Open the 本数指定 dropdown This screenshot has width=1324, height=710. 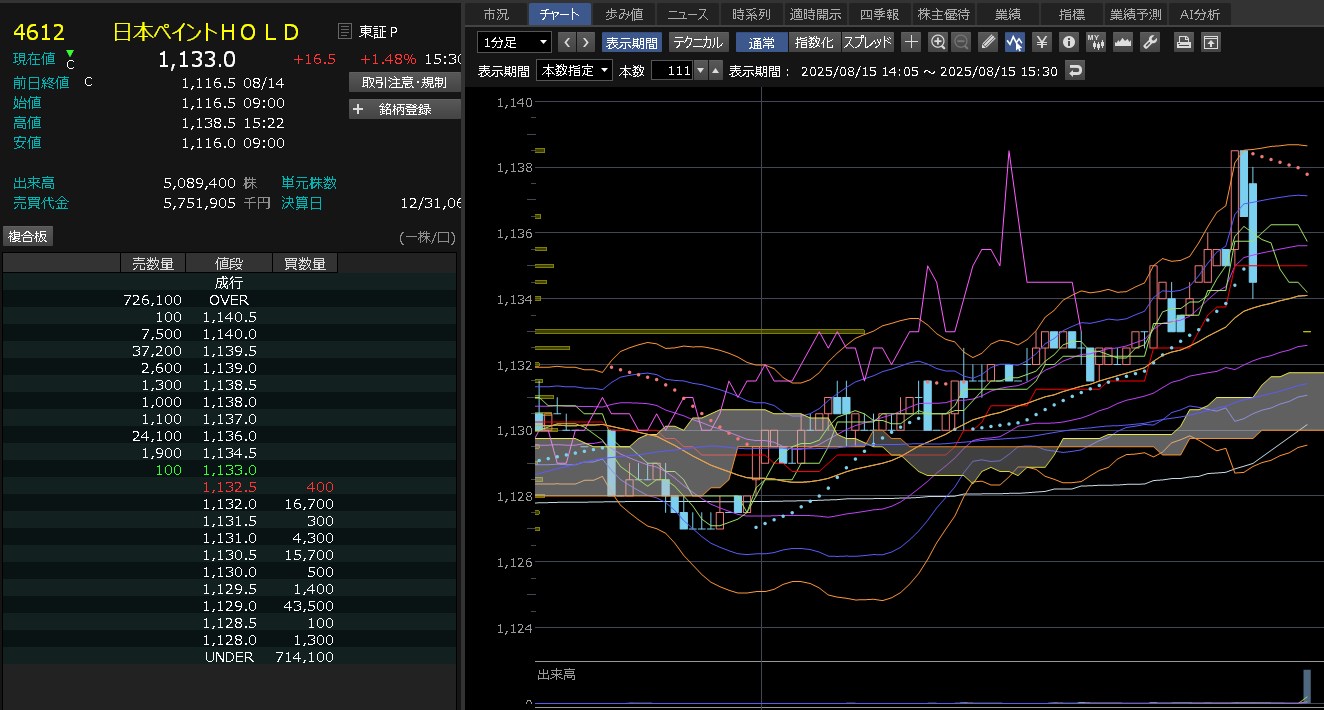pyautogui.click(x=574, y=71)
